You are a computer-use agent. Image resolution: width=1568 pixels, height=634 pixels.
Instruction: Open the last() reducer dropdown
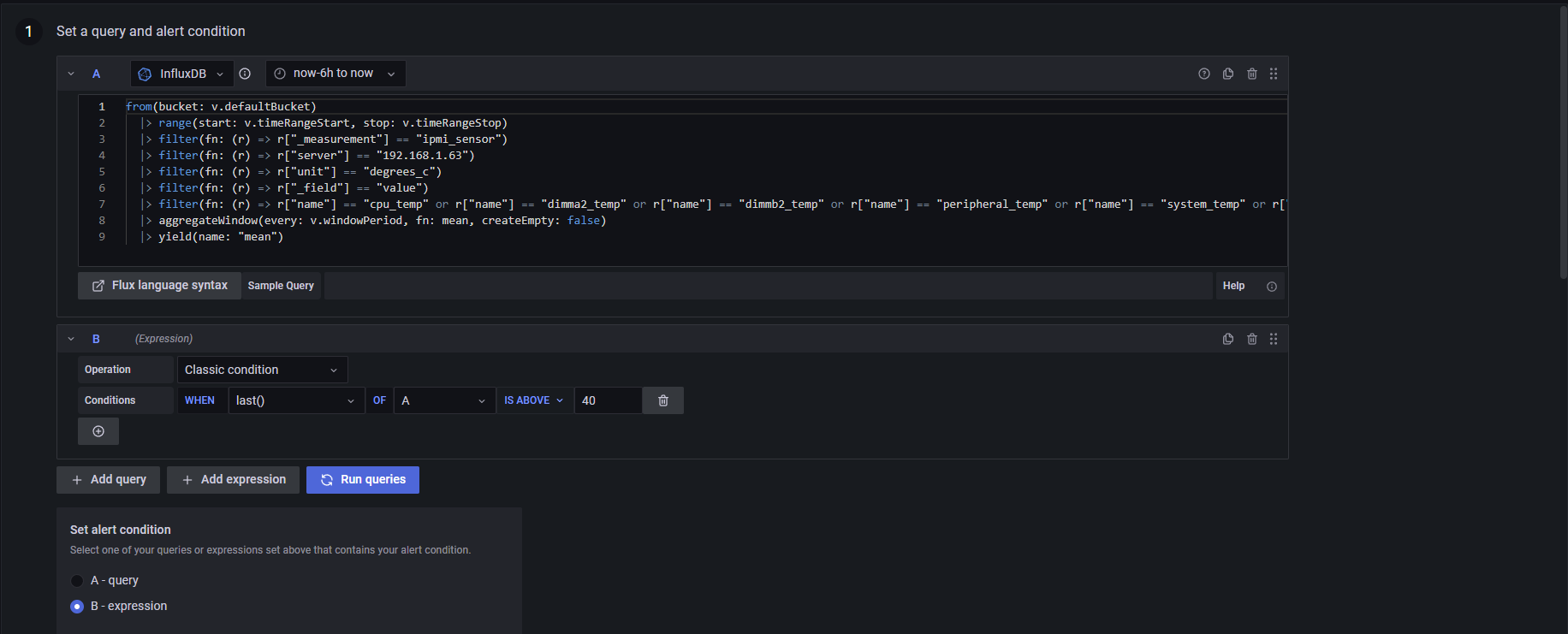[x=296, y=400]
